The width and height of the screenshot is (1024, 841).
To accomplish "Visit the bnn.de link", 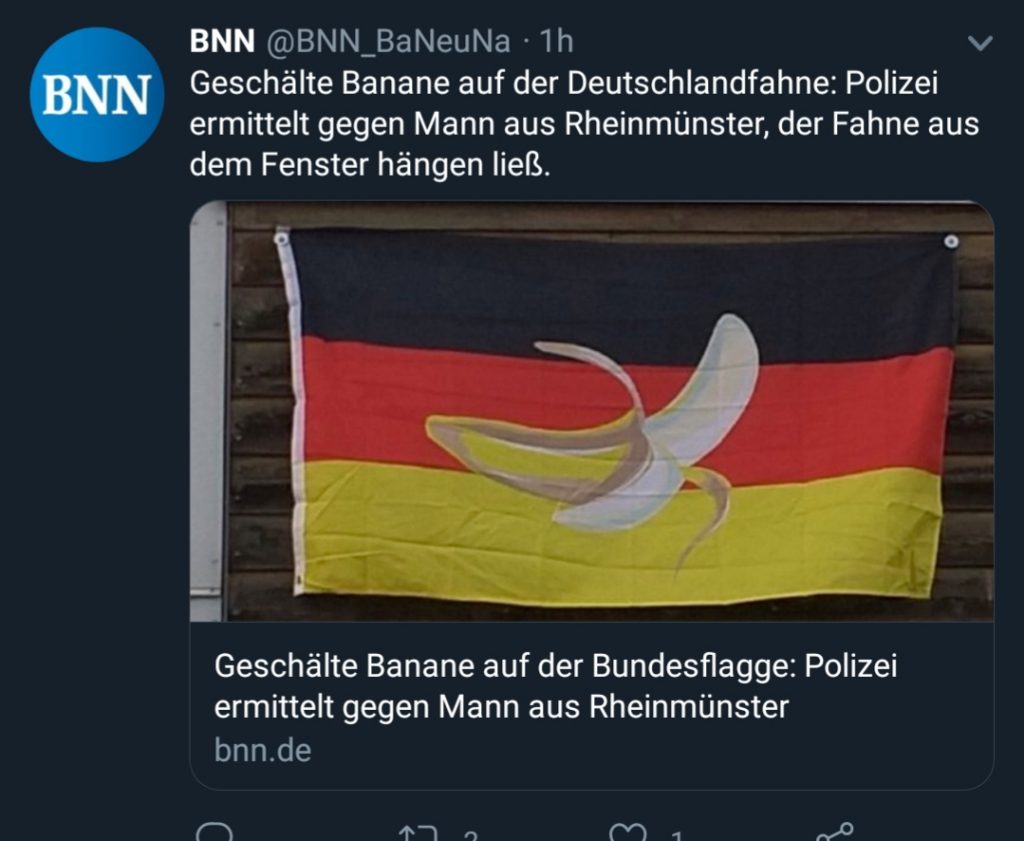I will tap(263, 750).
